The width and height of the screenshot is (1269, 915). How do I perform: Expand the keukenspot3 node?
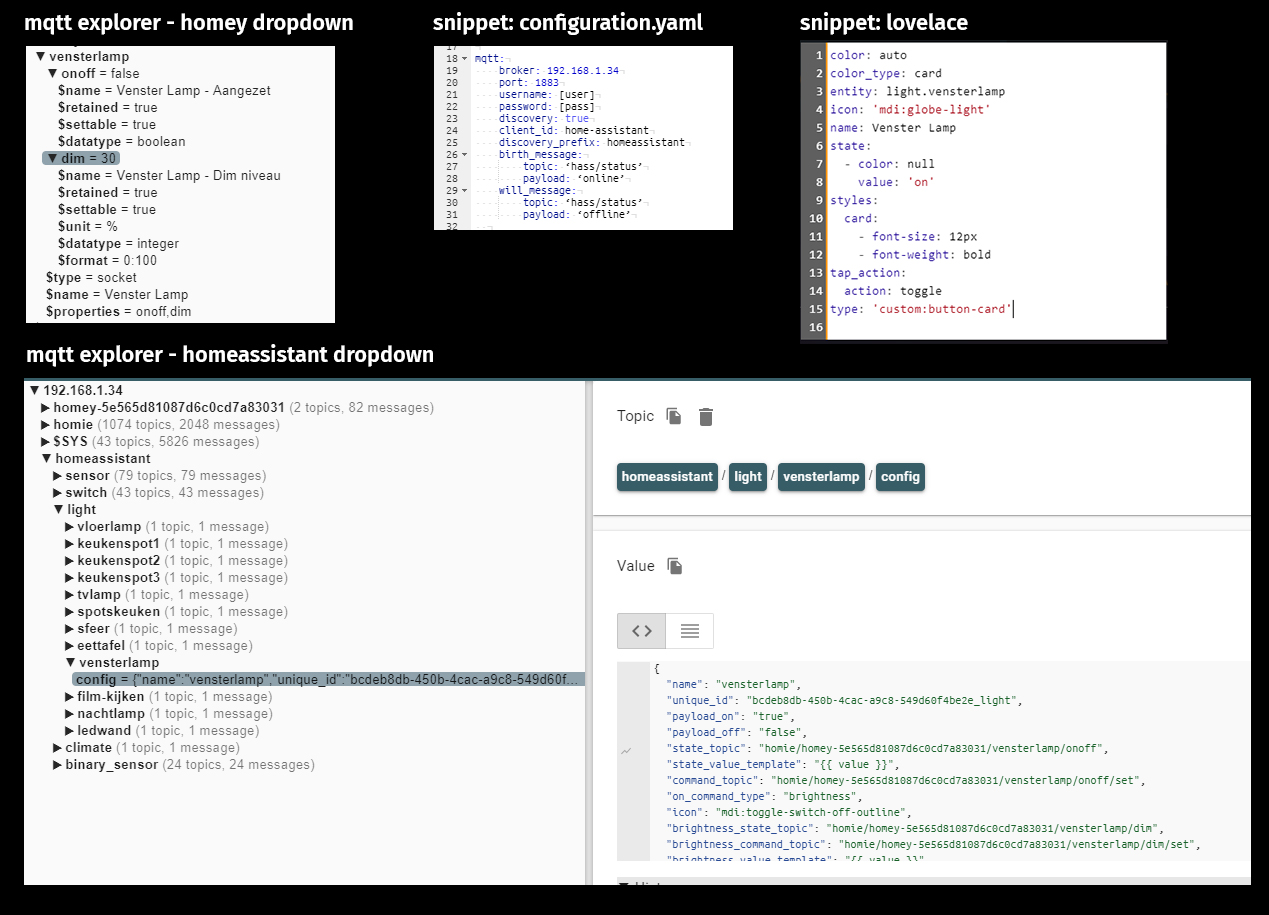70,578
